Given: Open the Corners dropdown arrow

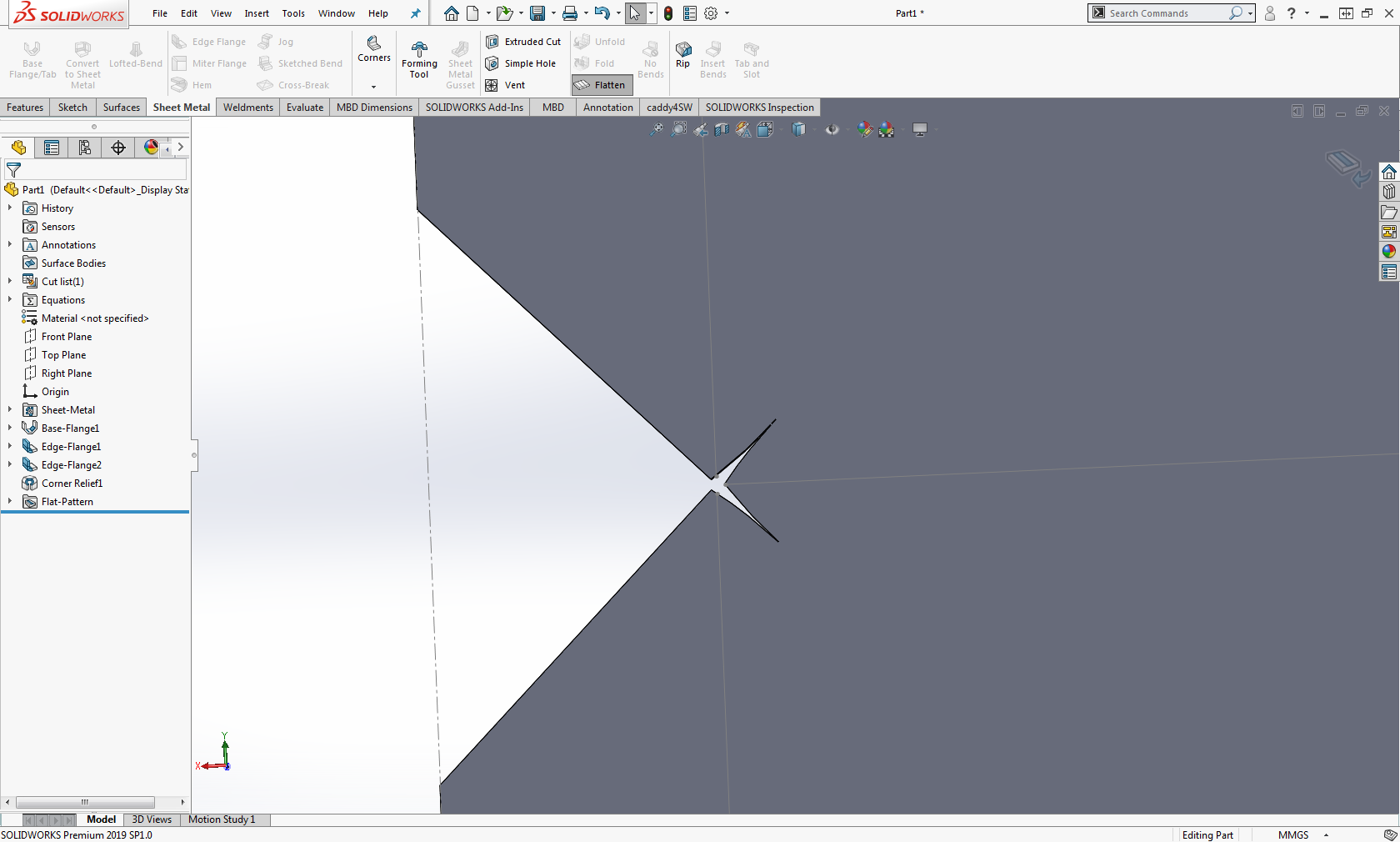Looking at the screenshot, I should [x=373, y=87].
